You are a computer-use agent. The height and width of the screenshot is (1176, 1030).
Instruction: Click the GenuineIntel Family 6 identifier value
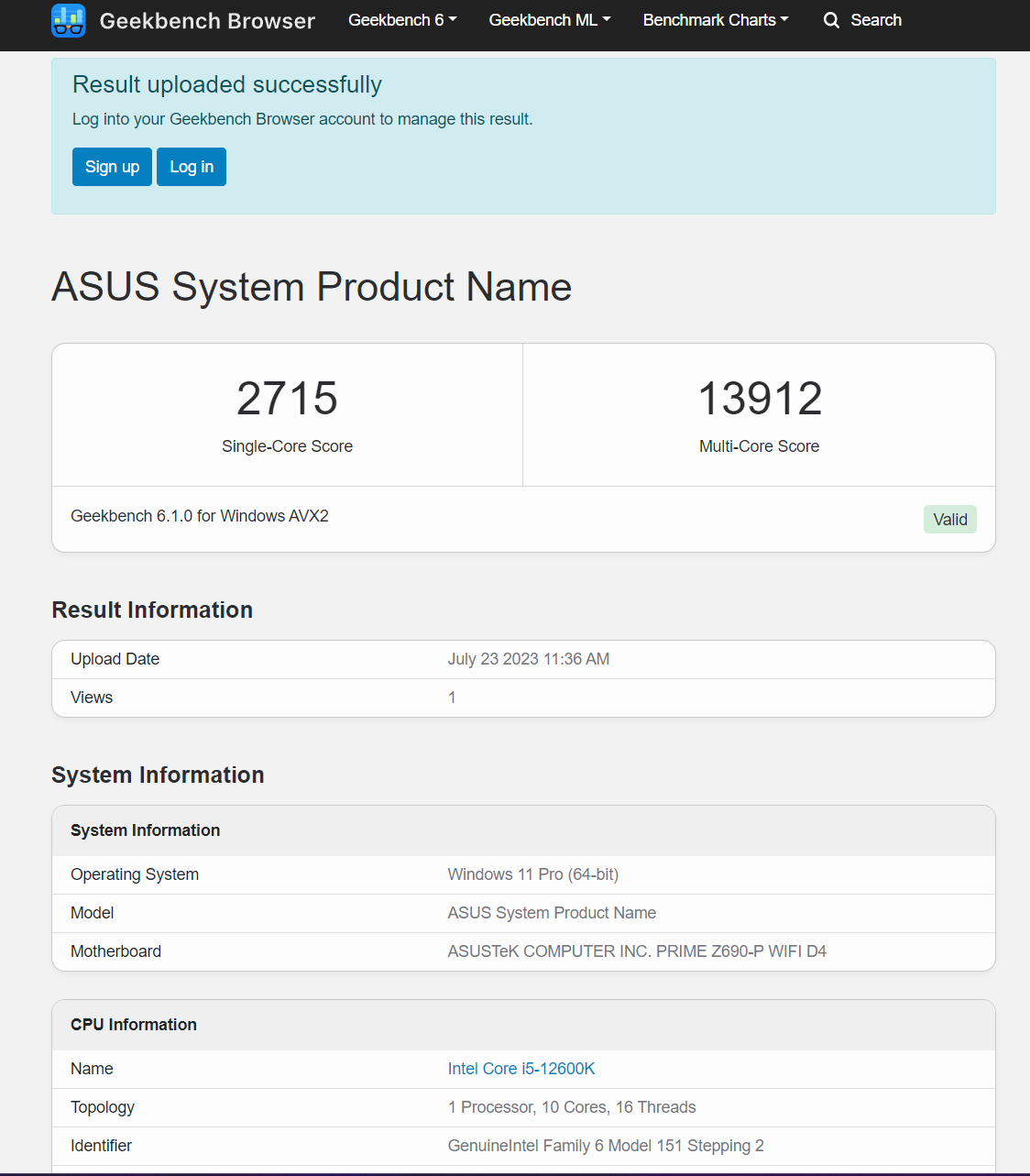606,1146
